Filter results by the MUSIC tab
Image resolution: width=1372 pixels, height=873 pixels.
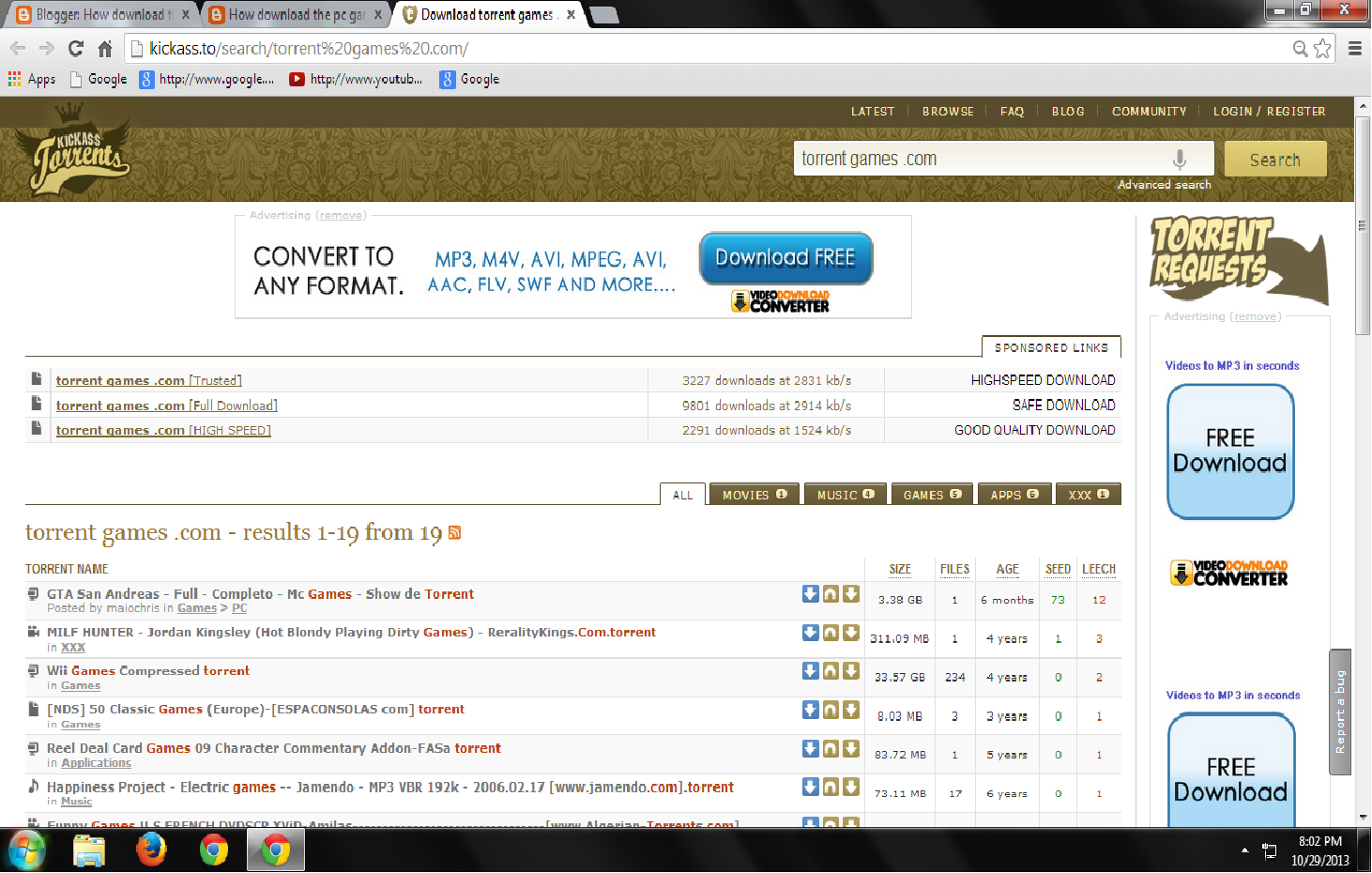click(846, 495)
